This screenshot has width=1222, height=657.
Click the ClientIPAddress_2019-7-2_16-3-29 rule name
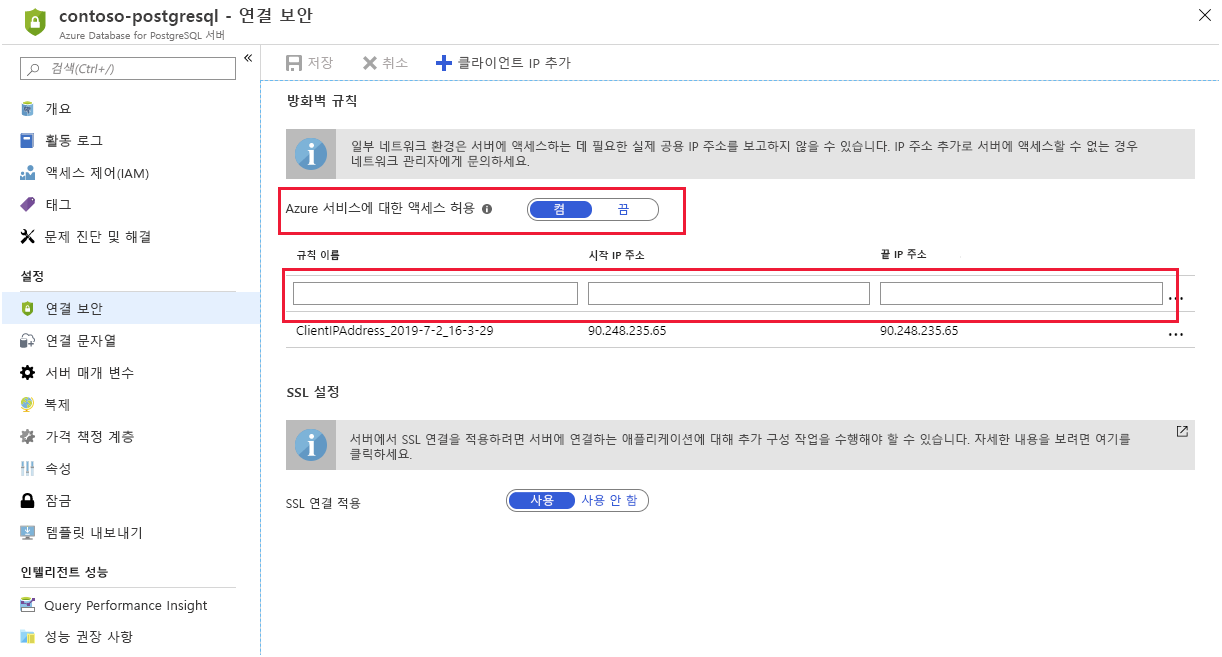[x=393, y=330]
